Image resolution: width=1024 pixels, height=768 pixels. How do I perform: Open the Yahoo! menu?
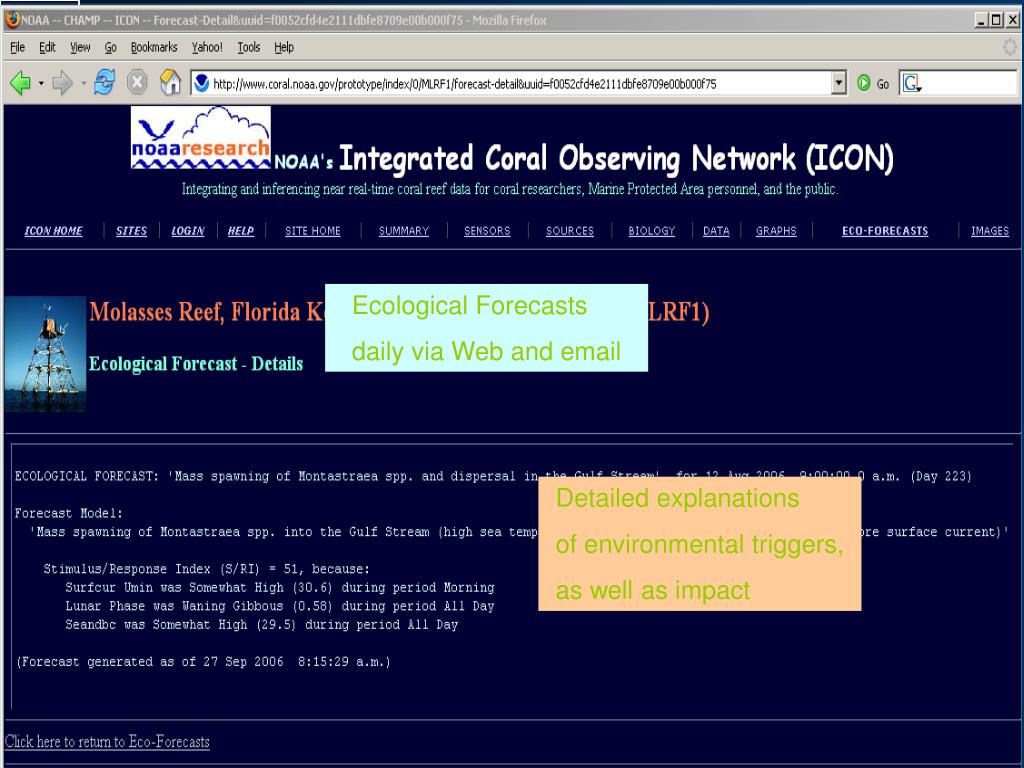click(207, 47)
